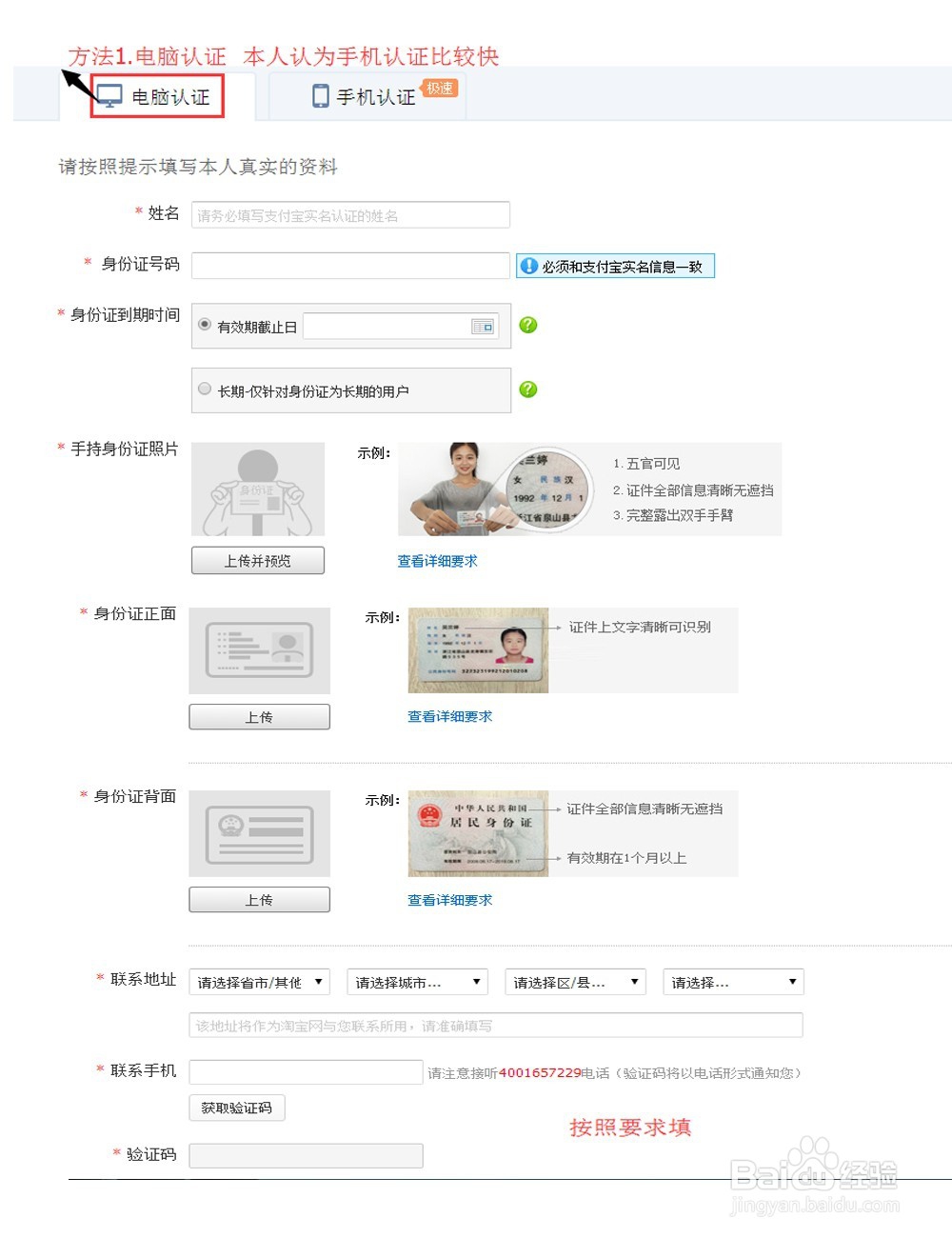The width and height of the screenshot is (952, 1238).
Task: Click the phone icon in 手机认证 tab
Action: (x=321, y=96)
